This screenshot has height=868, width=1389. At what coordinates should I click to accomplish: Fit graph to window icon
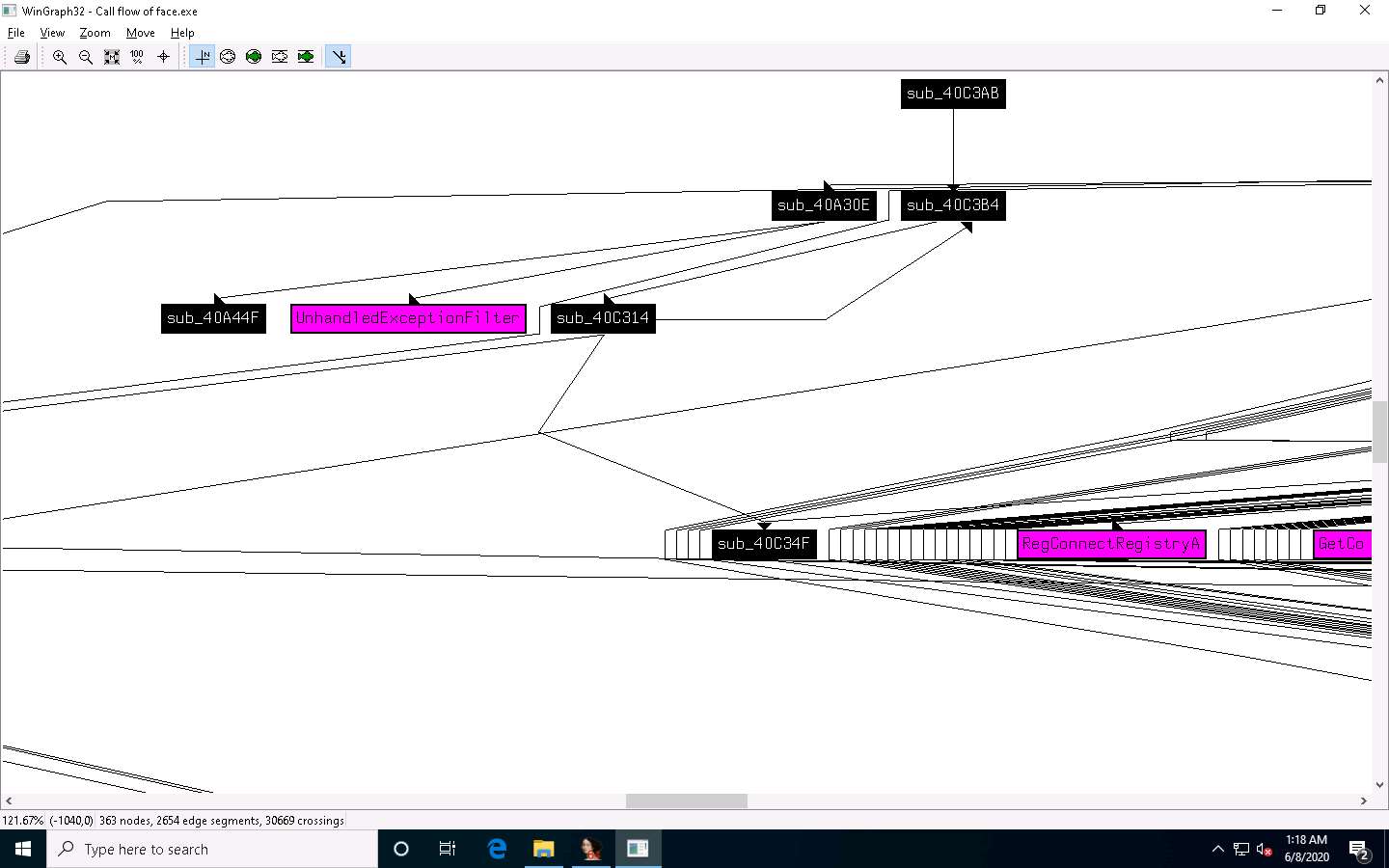(112, 57)
